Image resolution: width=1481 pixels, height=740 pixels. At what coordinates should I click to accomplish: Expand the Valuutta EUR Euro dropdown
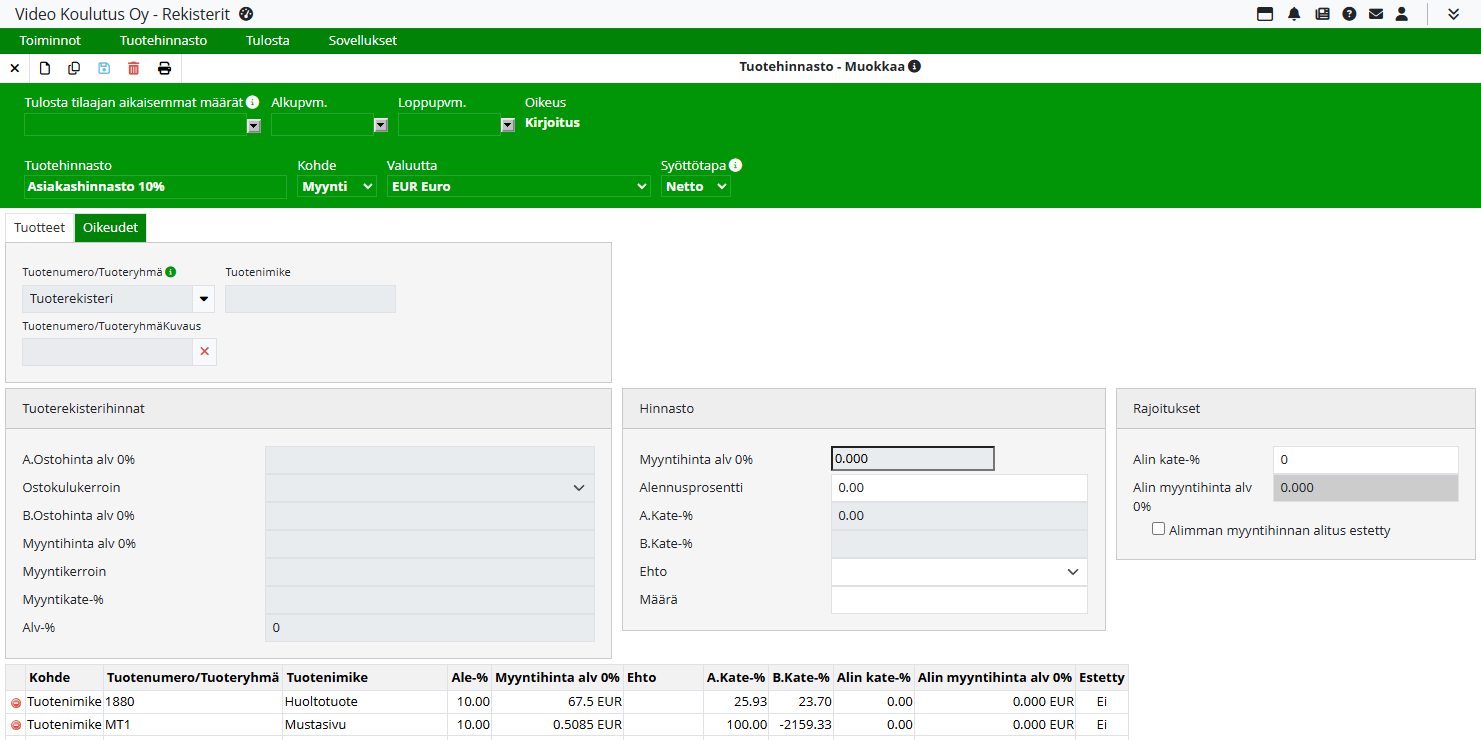click(x=518, y=187)
